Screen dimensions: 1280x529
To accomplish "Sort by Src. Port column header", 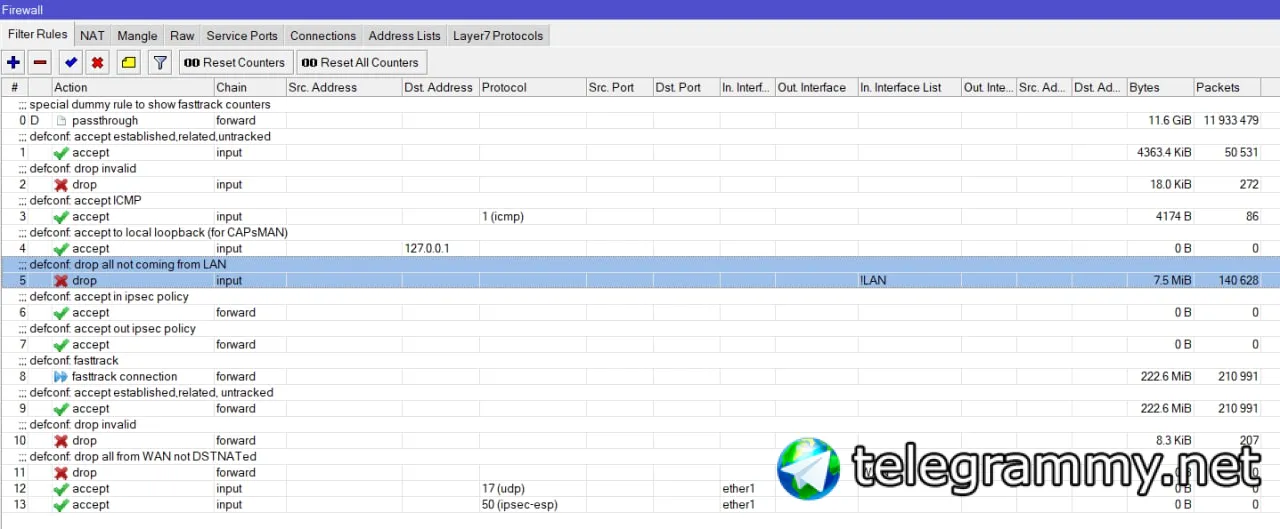I will click(x=619, y=87).
